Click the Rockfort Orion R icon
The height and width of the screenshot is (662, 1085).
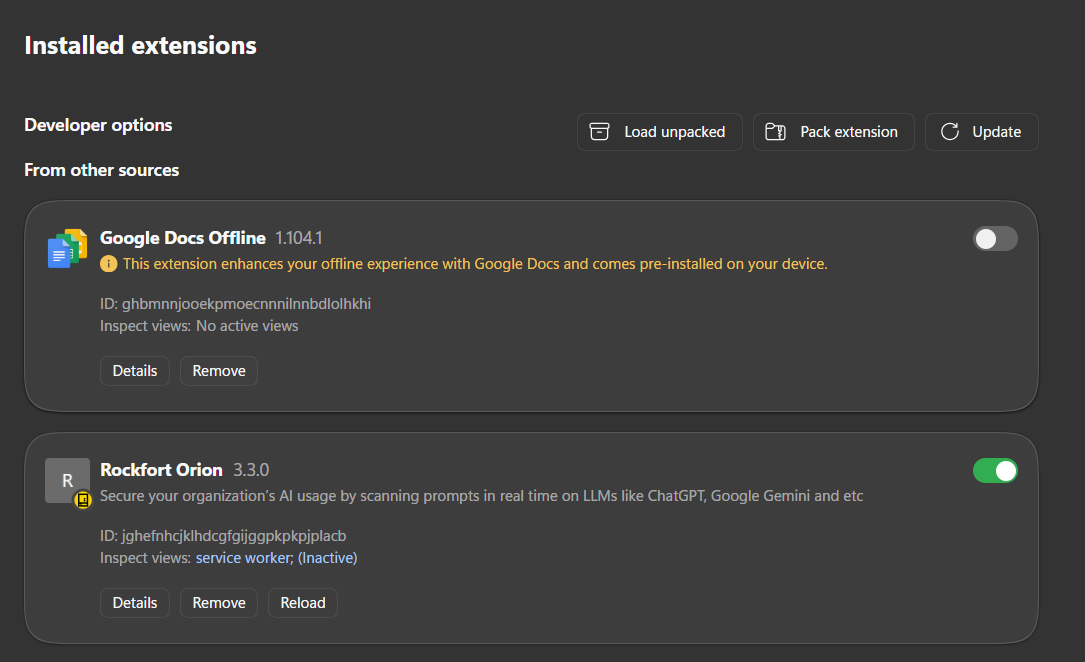(x=67, y=481)
